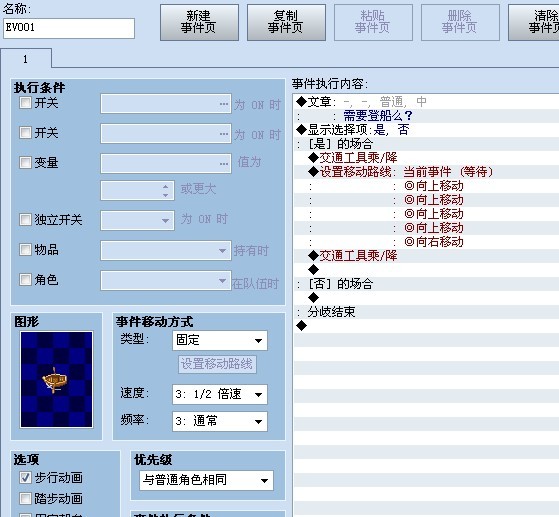Select the first ◎向上移动 line

(427, 186)
